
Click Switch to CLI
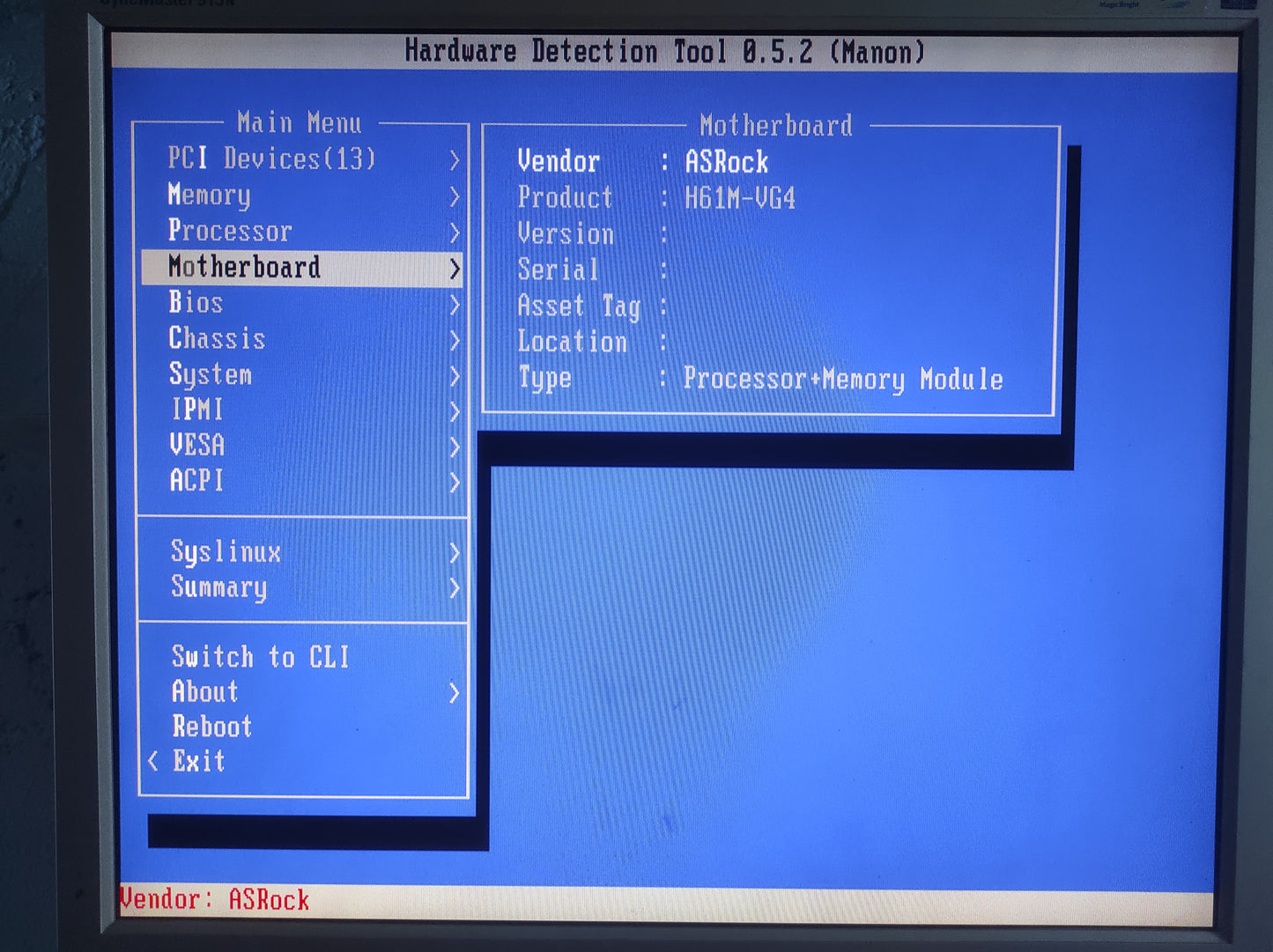pos(260,656)
